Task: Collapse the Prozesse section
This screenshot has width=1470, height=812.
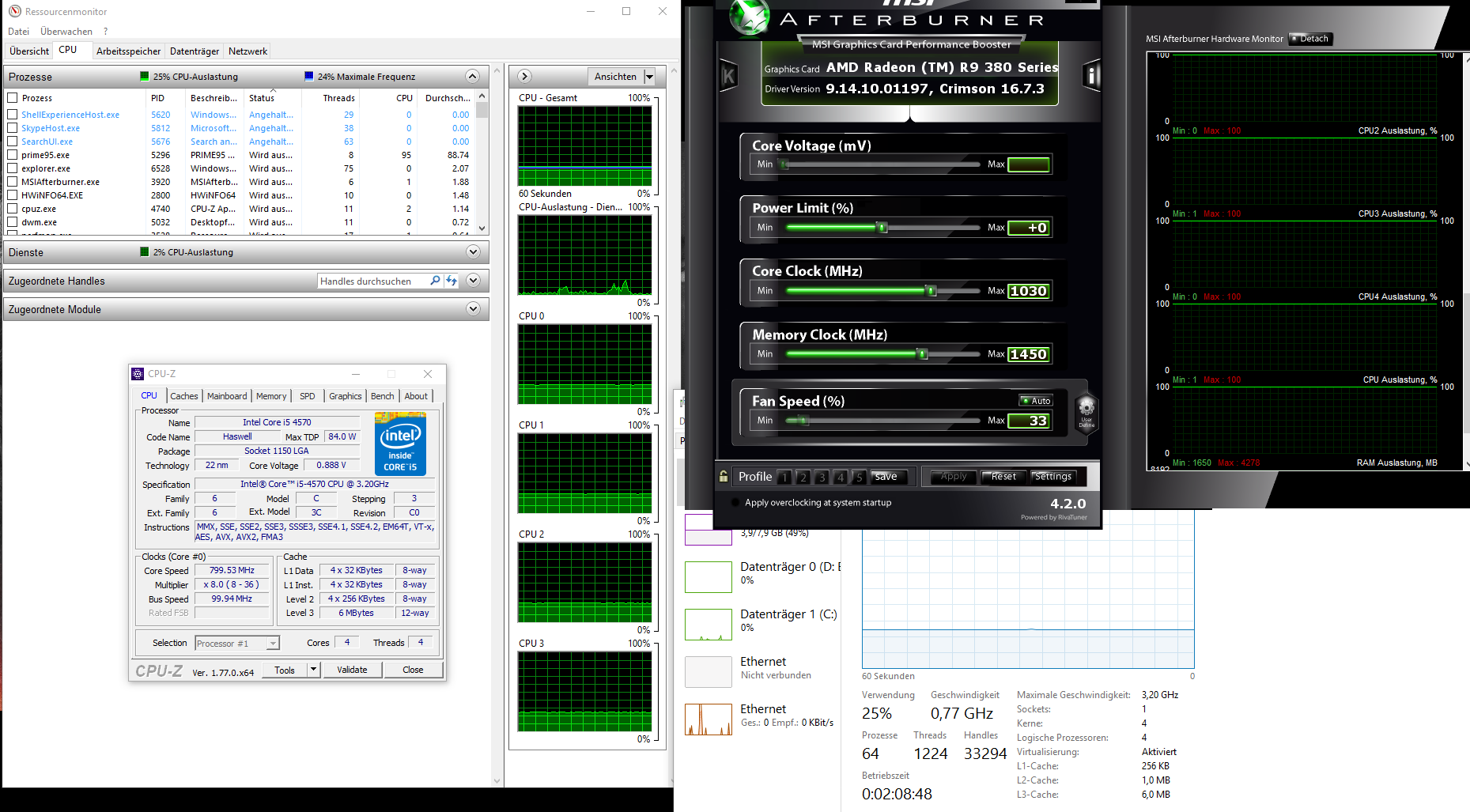Action: tap(472, 77)
